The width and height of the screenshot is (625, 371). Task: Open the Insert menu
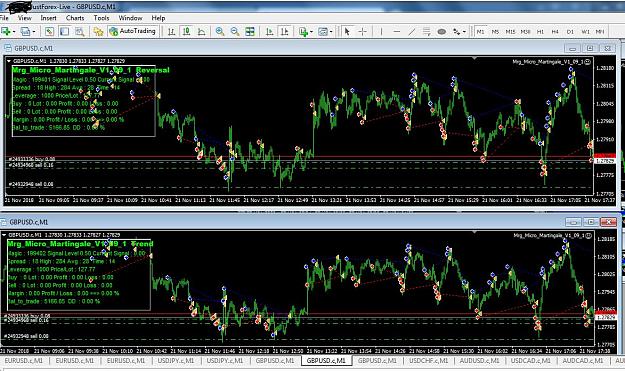49,18
